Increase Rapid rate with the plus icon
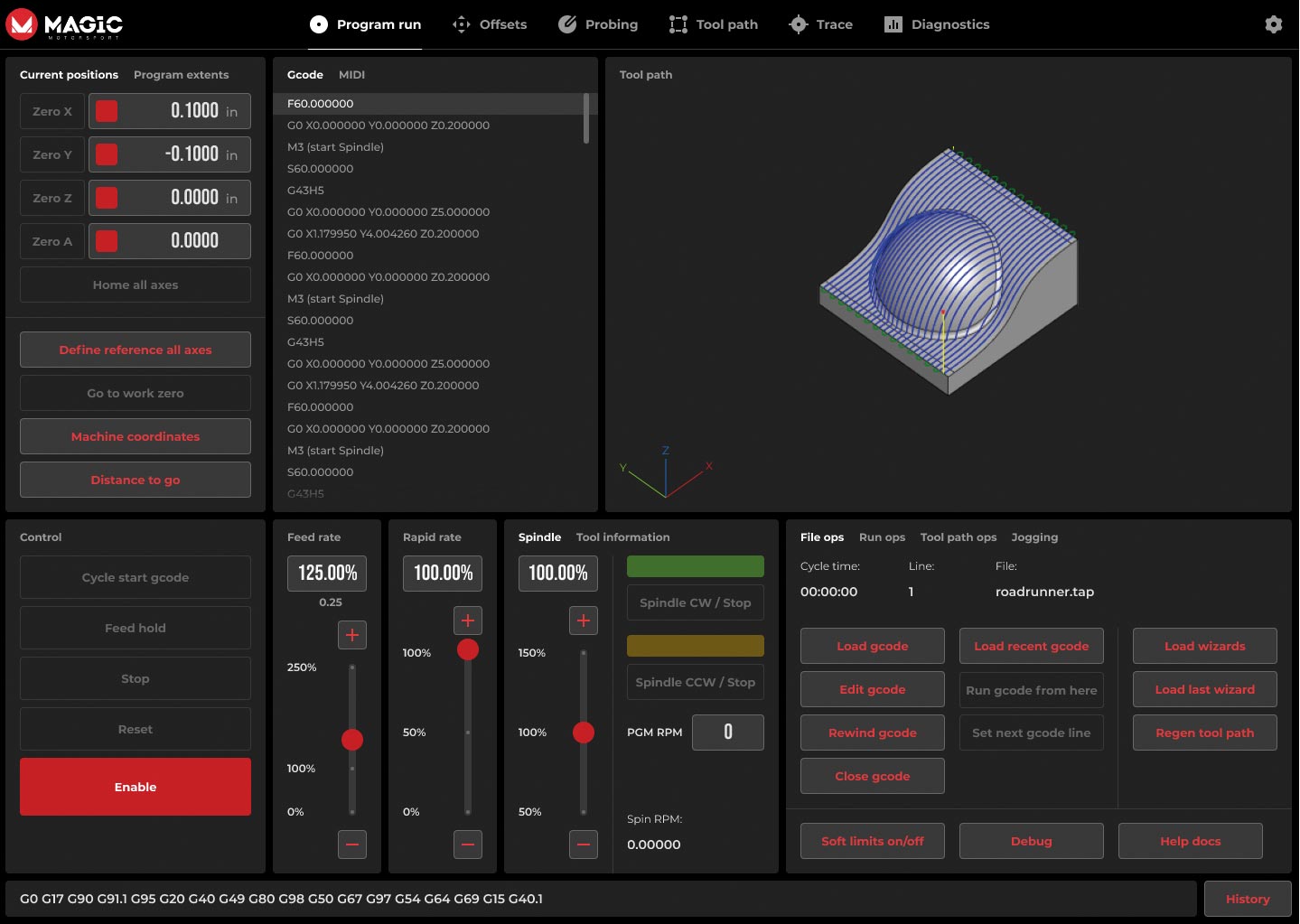1300x924 pixels. pos(468,621)
